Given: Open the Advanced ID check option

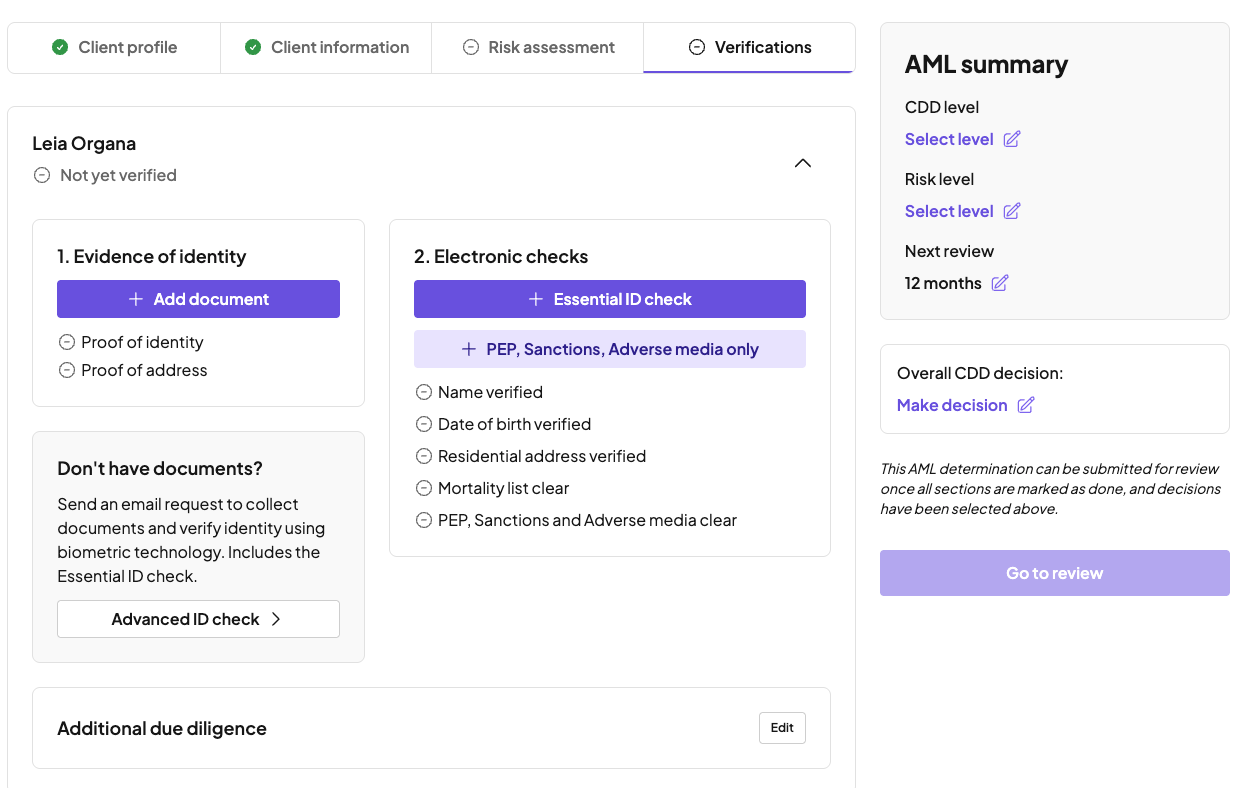Looking at the screenshot, I should tap(198, 619).
